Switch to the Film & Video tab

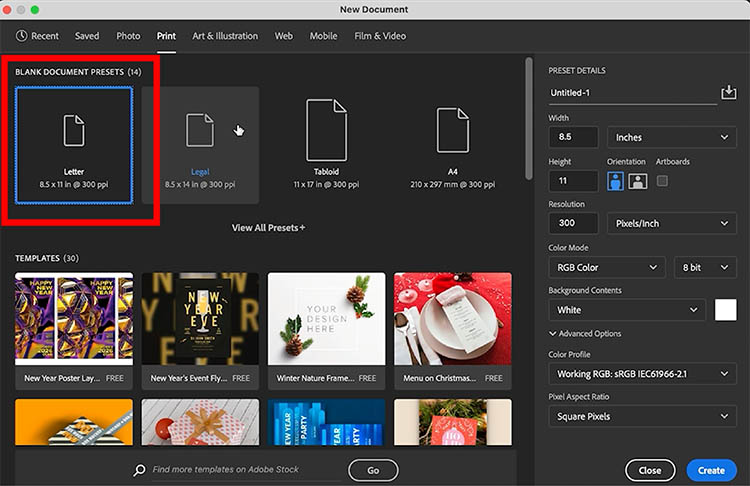click(x=380, y=36)
